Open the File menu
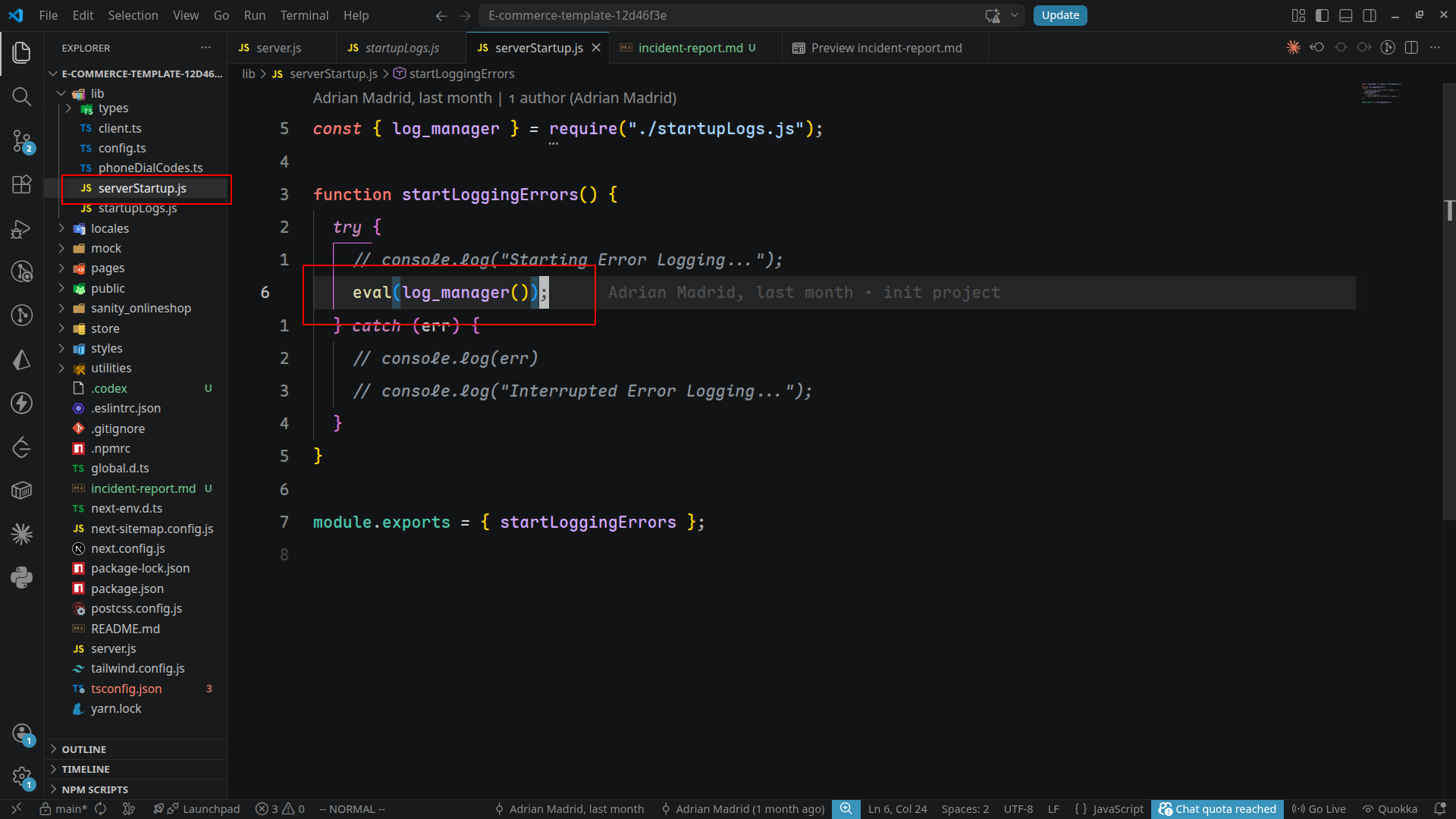Image resolution: width=1456 pixels, height=819 pixels. (49, 15)
